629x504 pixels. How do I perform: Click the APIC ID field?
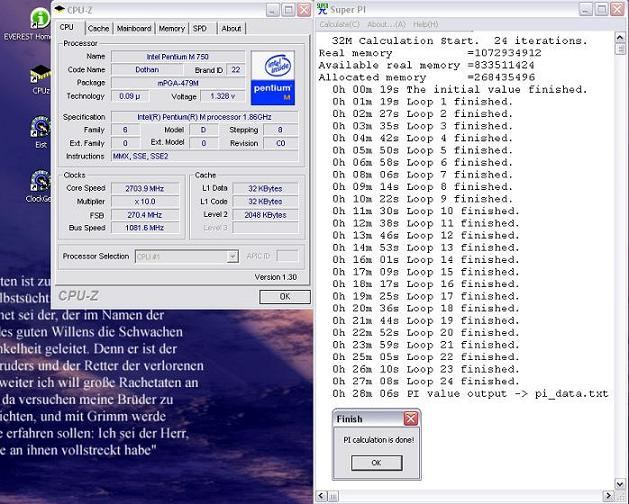[288, 256]
